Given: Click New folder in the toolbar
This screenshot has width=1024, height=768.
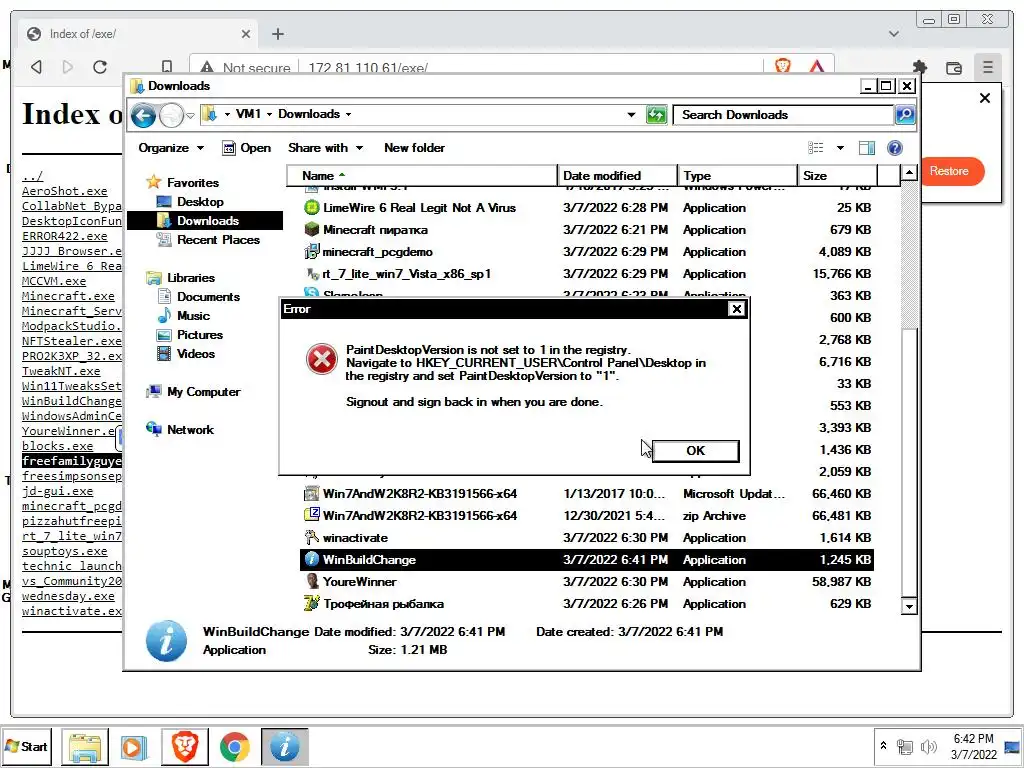Looking at the screenshot, I should pyautogui.click(x=414, y=148).
